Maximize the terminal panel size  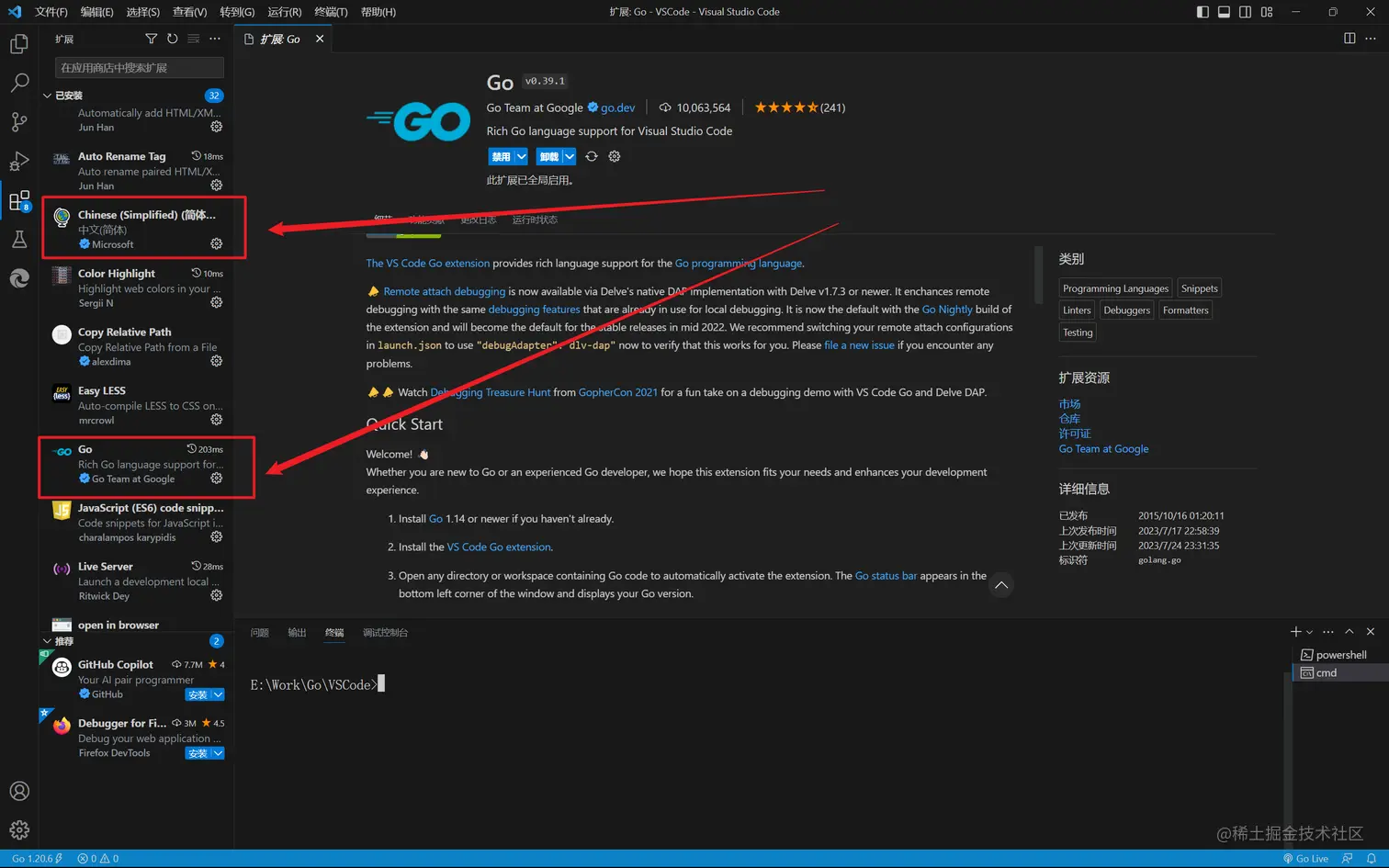tap(1349, 632)
